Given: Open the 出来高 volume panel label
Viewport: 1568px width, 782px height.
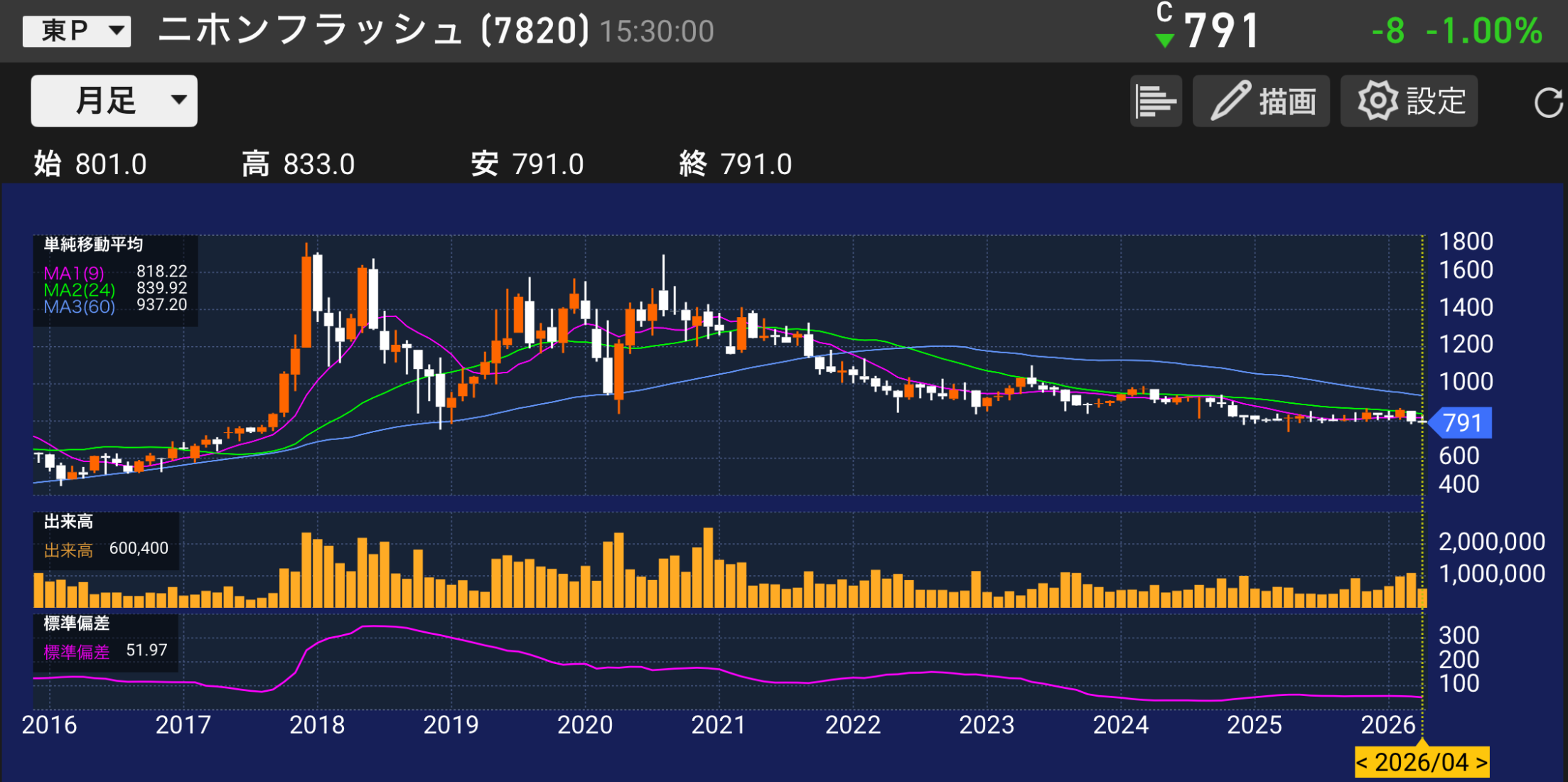Looking at the screenshot, I should (x=68, y=522).
